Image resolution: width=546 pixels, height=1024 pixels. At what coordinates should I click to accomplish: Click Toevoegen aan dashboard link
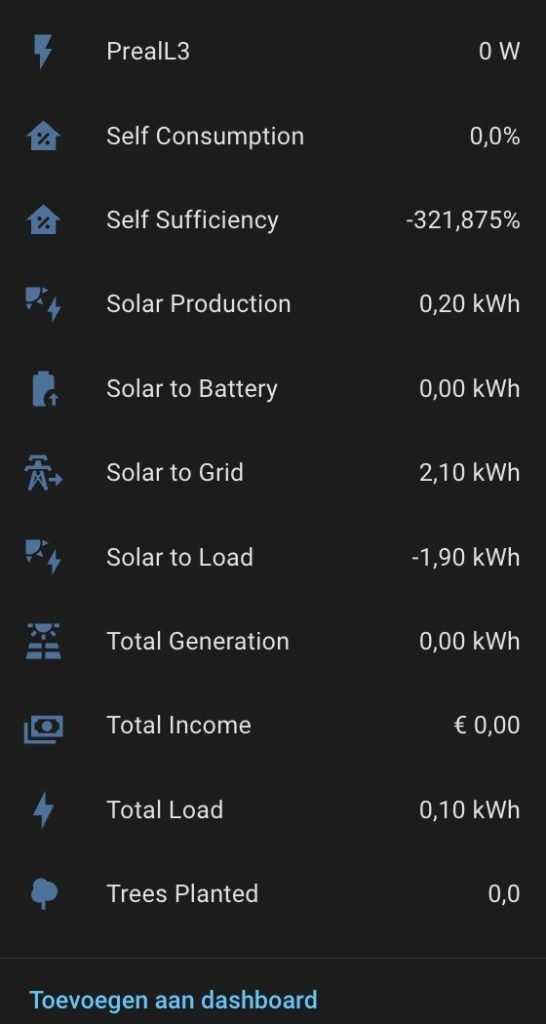click(174, 1000)
